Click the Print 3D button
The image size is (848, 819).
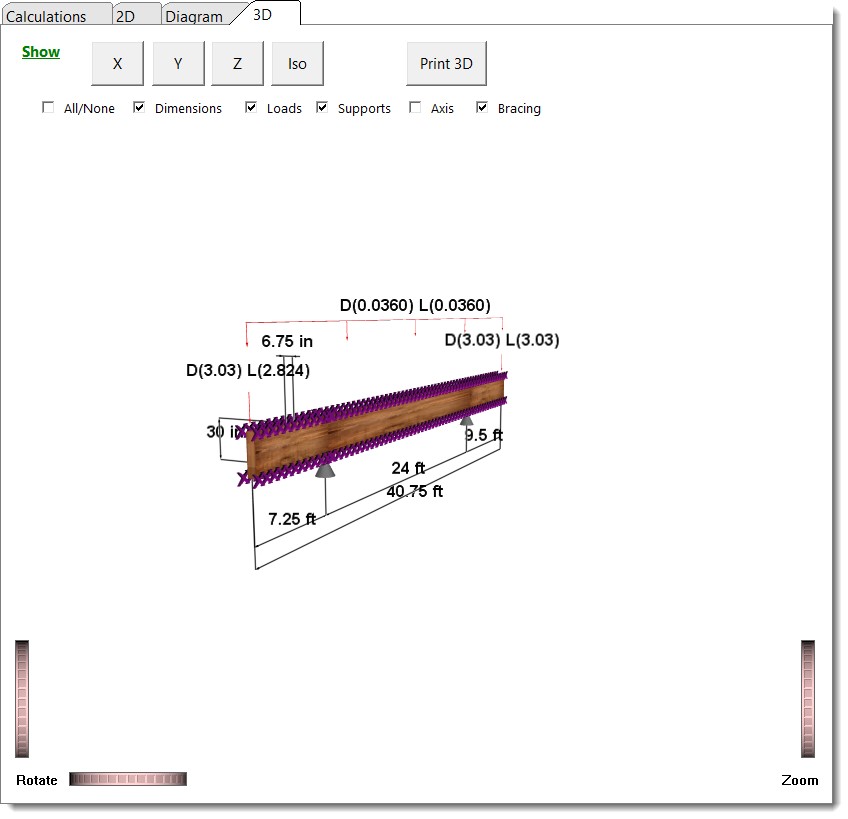tap(446, 64)
